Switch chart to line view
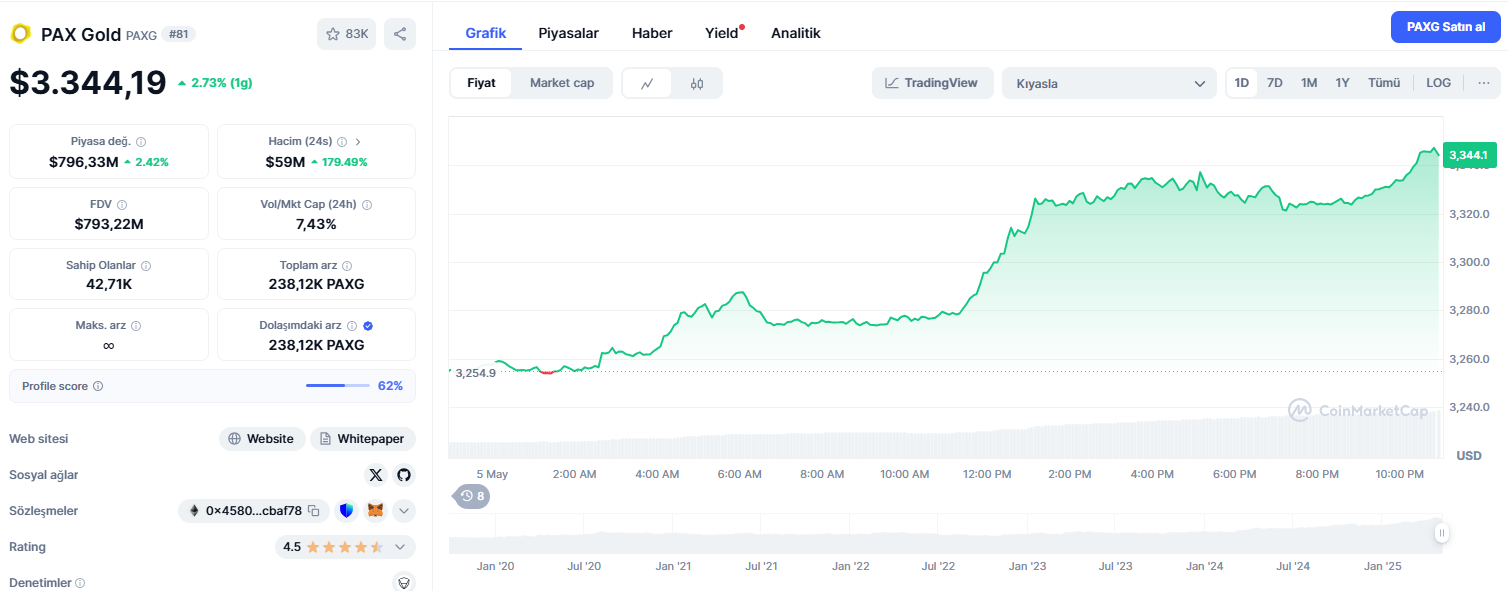Viewport: 1508px width, 591px height. [647, 83]
